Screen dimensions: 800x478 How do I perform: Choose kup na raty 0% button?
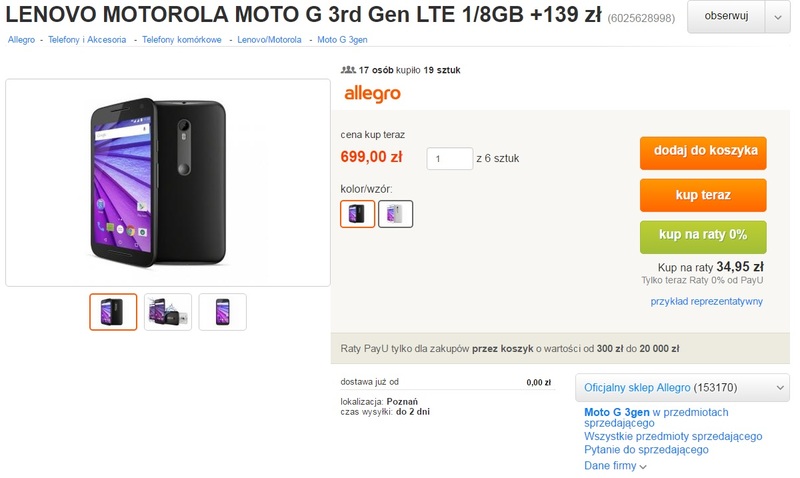tap(703, 237)
